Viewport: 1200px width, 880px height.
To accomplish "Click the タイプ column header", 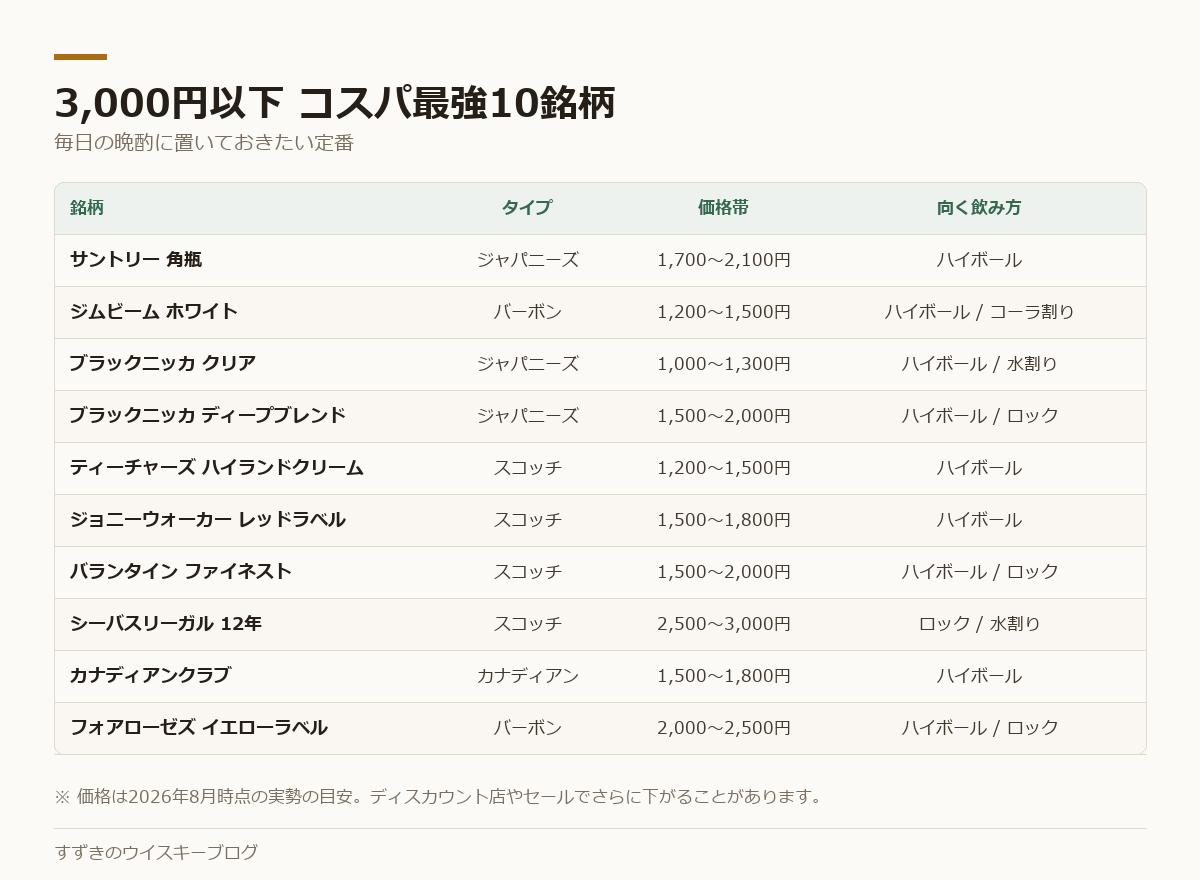I will pos(527,208).
